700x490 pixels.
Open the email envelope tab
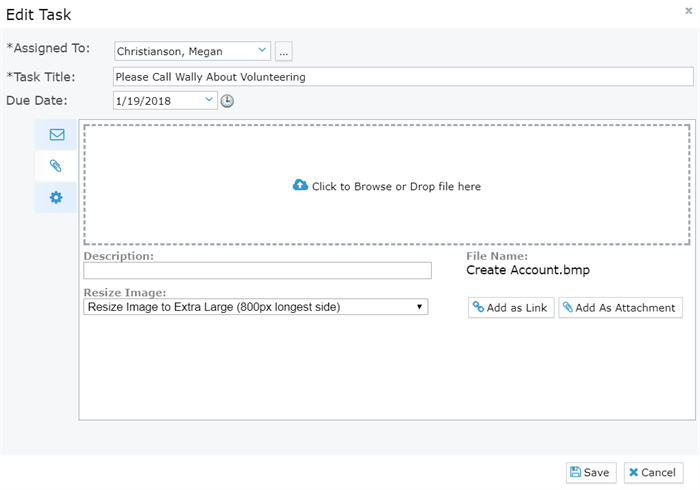click(56, 134)
